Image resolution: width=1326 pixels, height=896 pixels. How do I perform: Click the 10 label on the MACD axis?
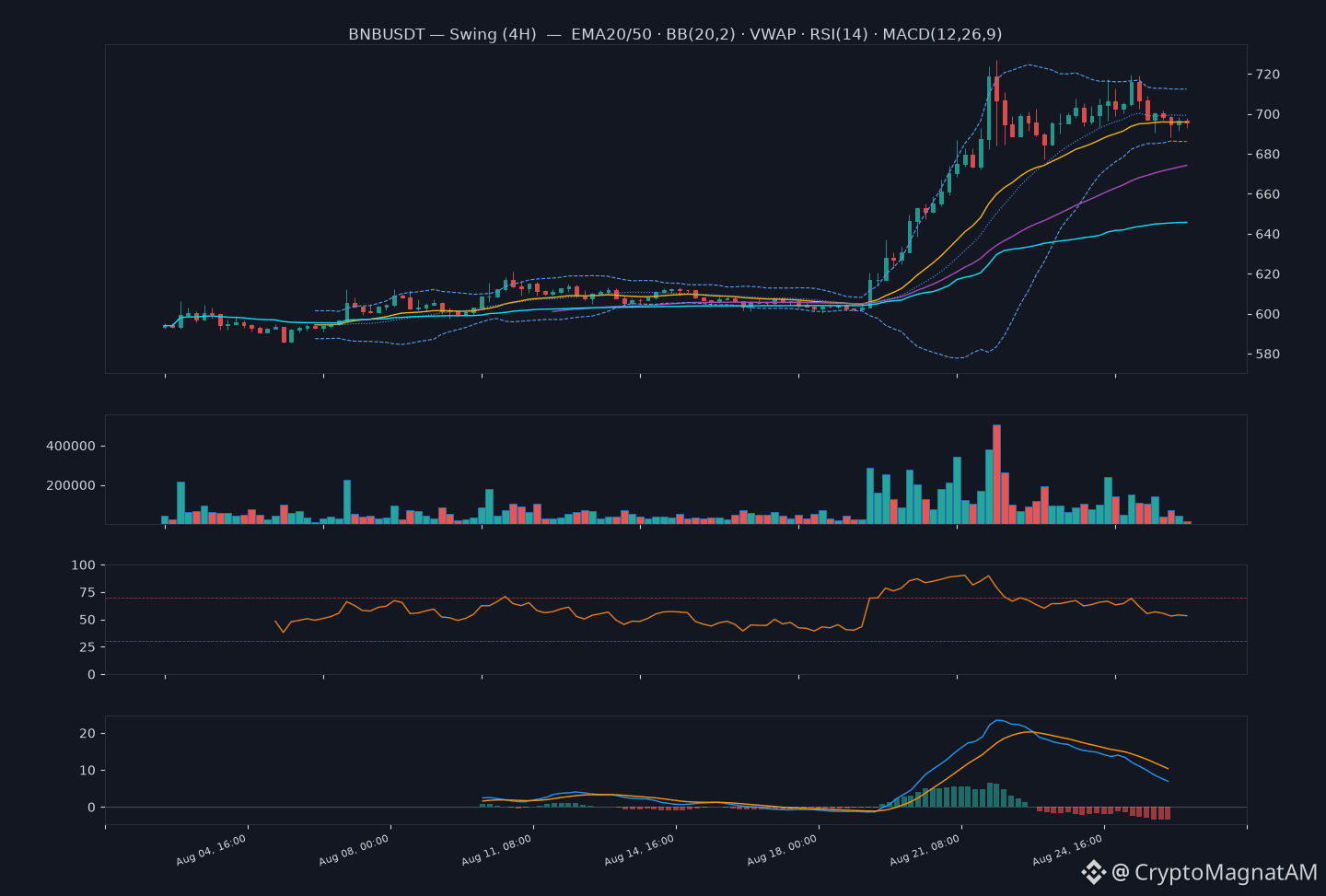coord(87,771)
